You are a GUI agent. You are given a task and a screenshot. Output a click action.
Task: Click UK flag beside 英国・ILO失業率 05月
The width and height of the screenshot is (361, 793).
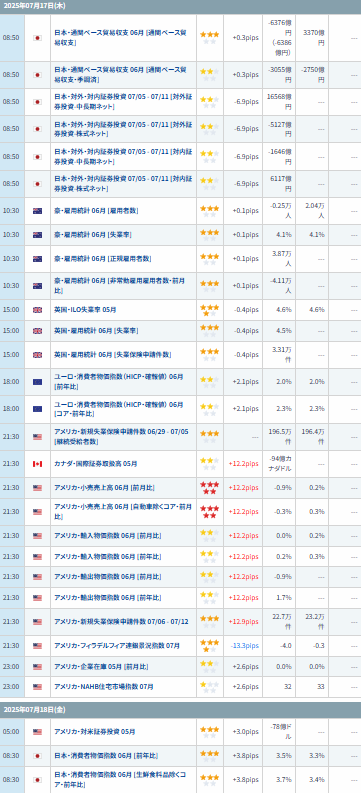[x=37, y=310]
